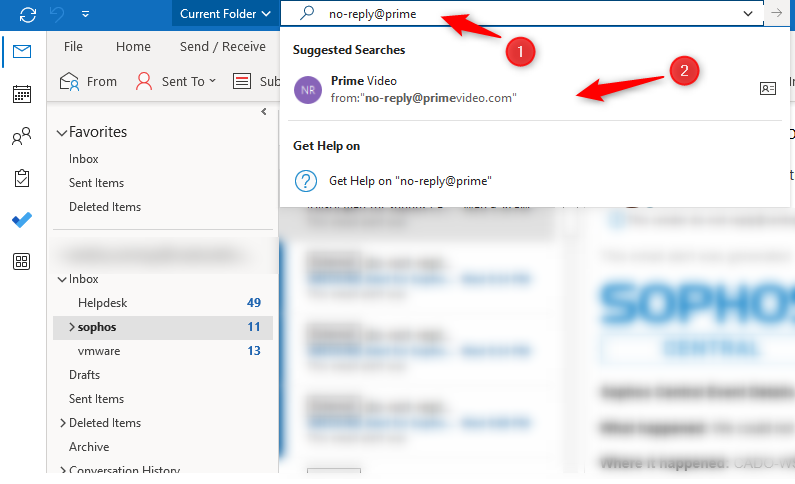Click the Helpdesk unread count 49
The width and height of the screenshot is (795, 484).
(254, 303)
